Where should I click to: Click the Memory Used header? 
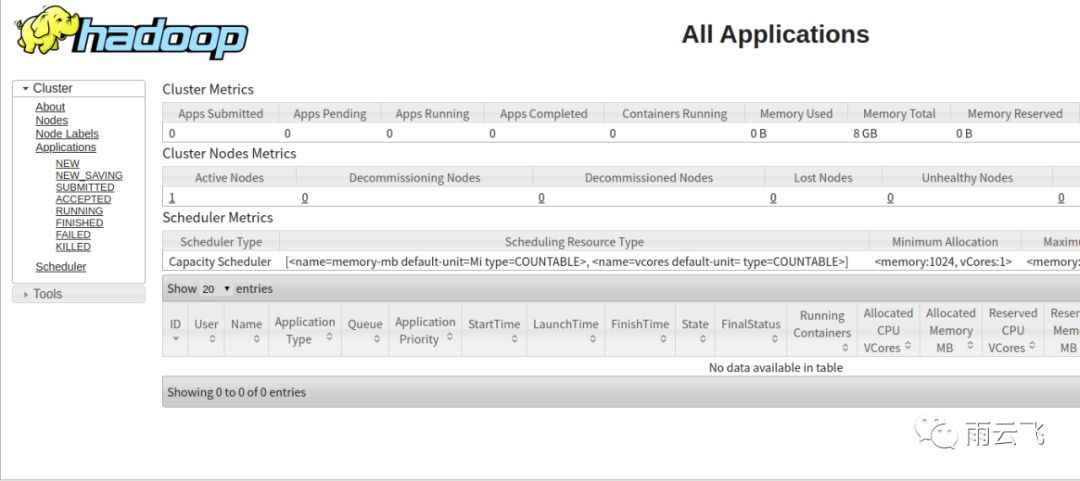[x=796, y=114]
